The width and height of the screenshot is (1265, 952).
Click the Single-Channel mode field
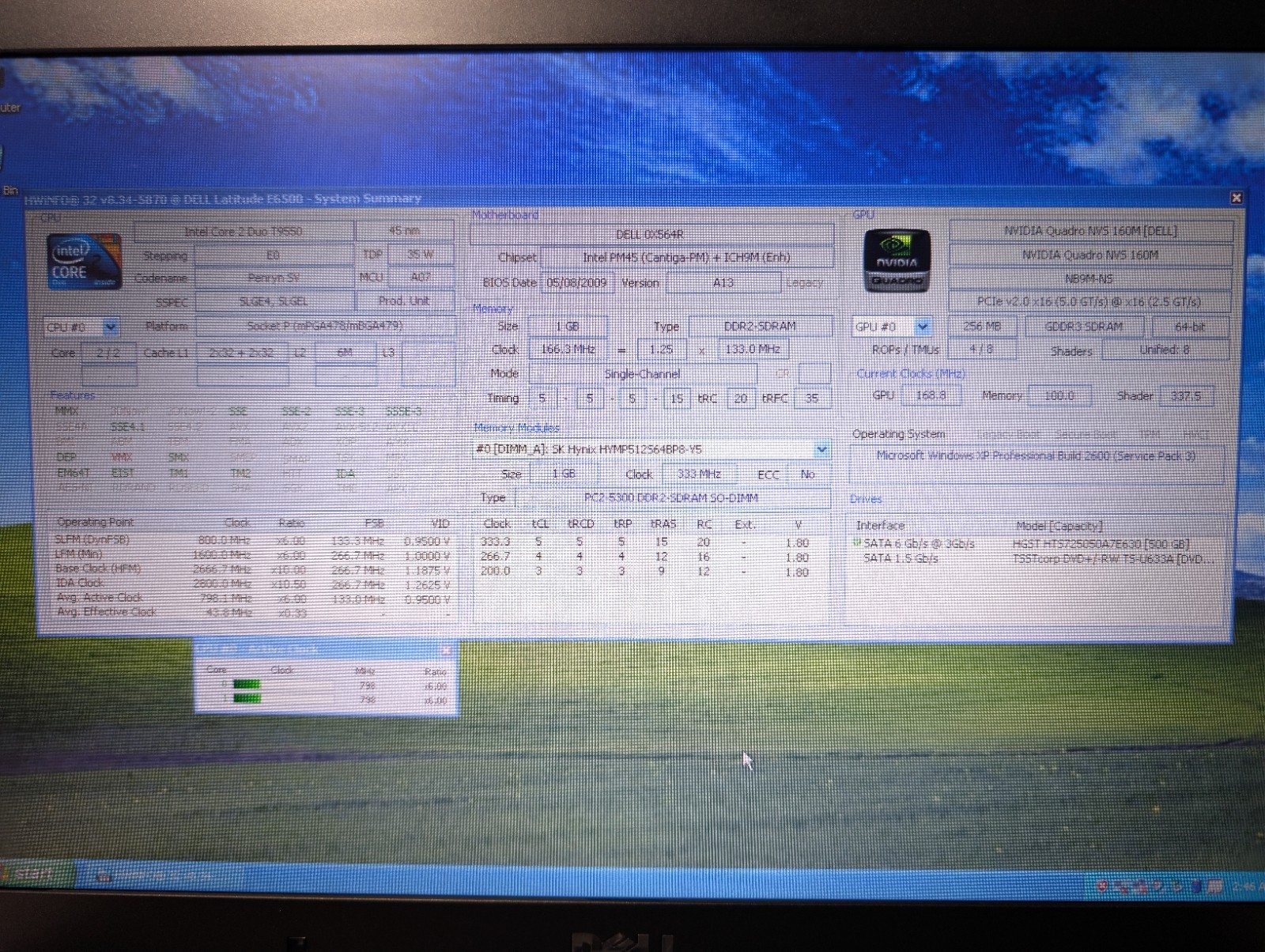[642, 374]
